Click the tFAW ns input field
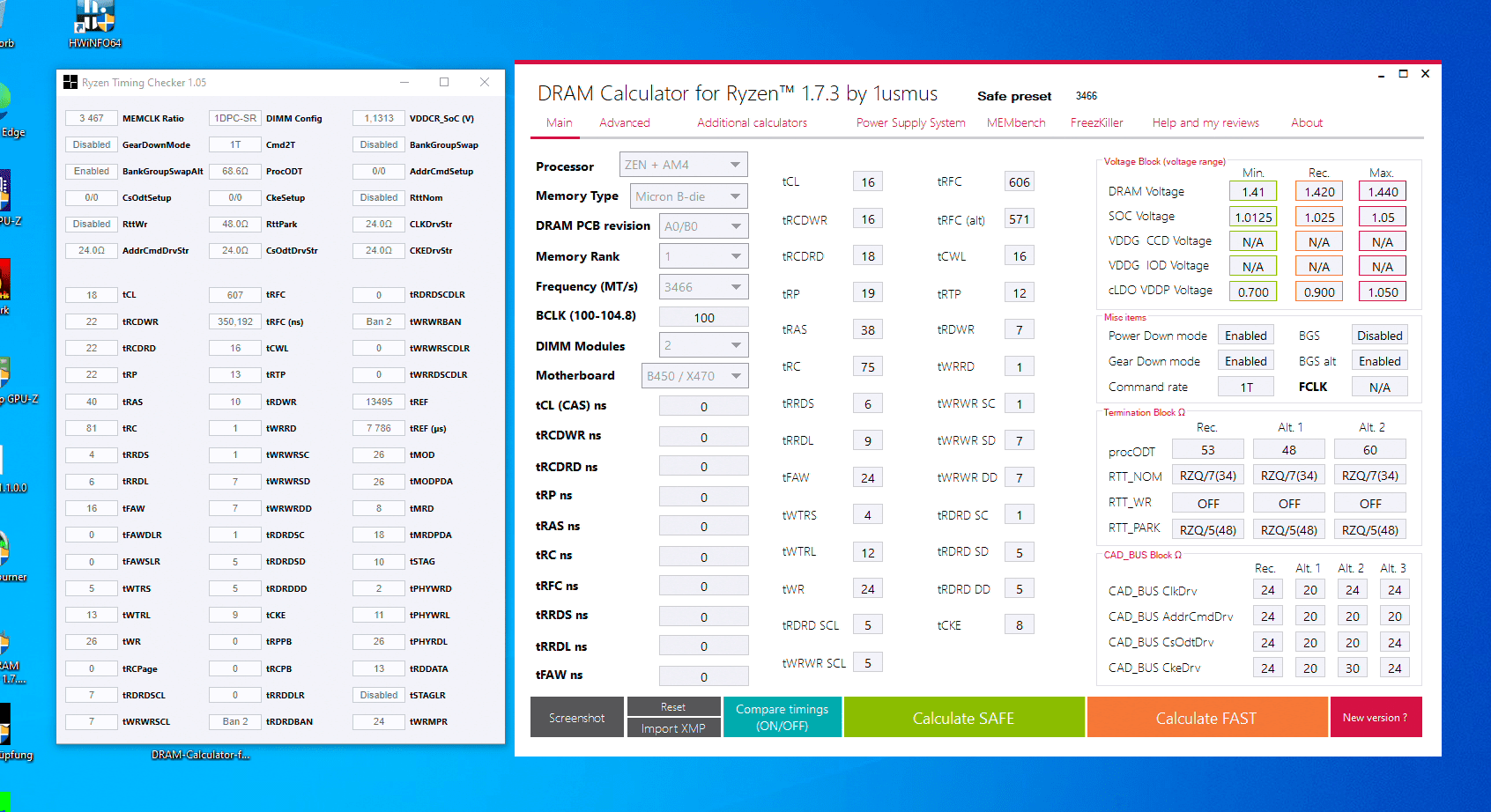The image size is (1491, 812). tap(703, 676)
